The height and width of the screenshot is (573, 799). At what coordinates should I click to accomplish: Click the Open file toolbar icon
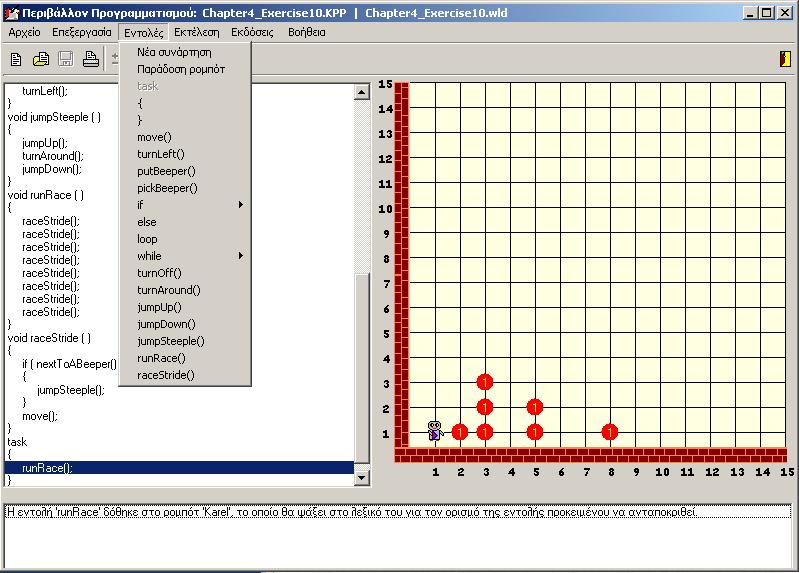point(41,59)
